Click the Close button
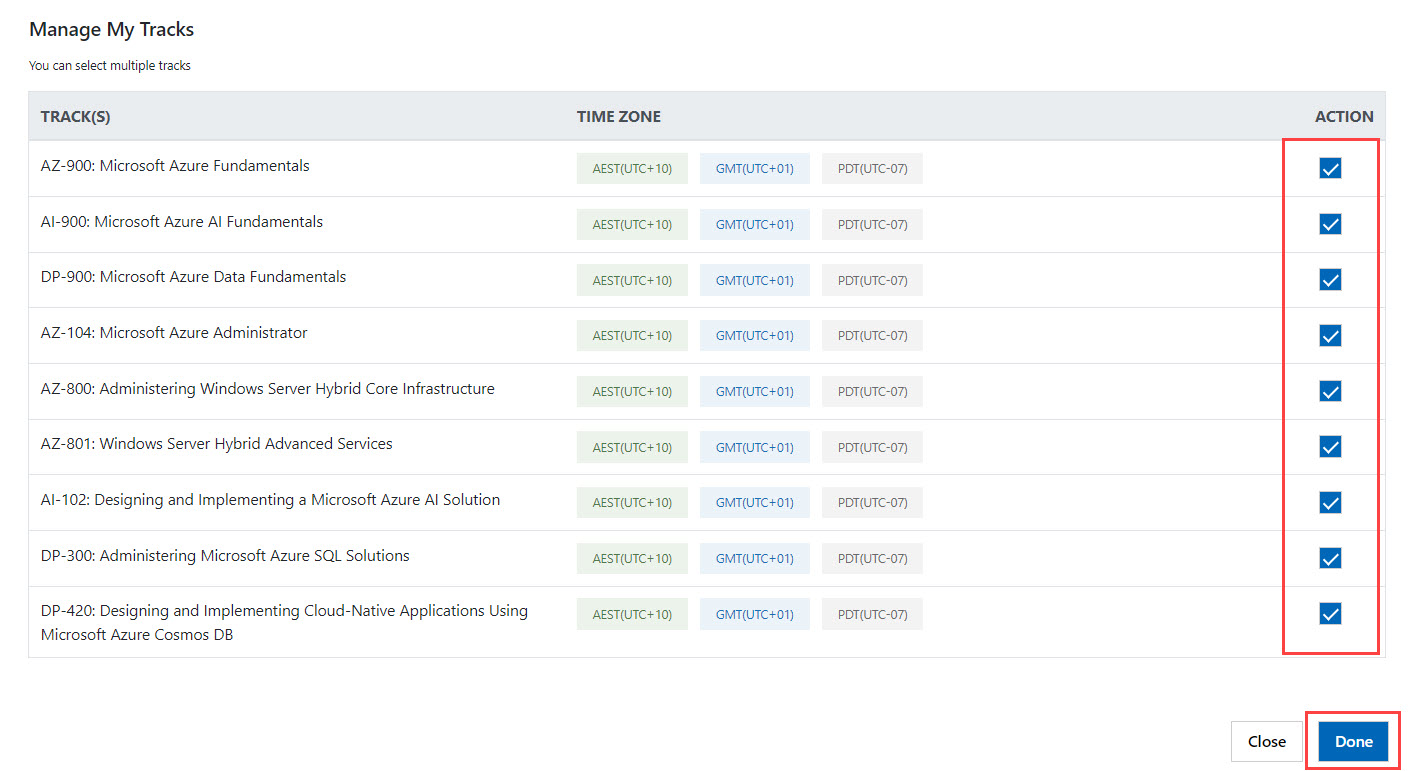The width and height of the screenshot is (1414, 771). pyautogui.click(x=1267, y=741)
